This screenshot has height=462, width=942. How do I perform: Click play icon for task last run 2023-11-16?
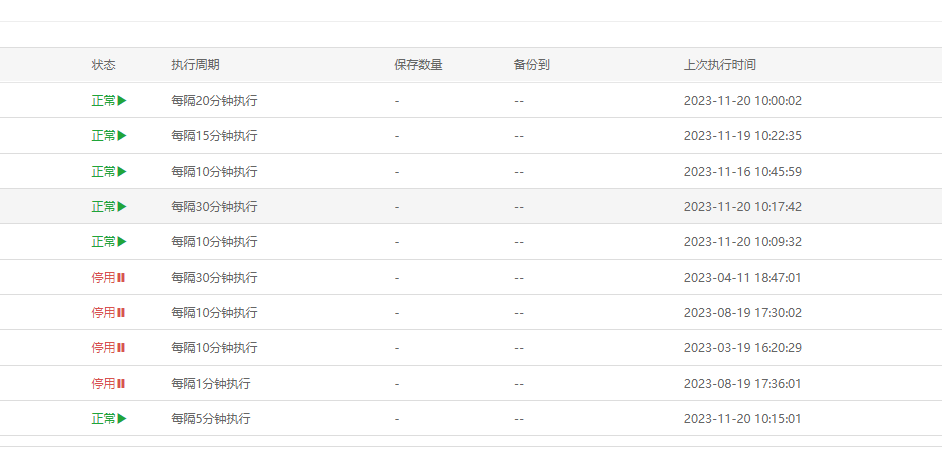click(122, 172)
